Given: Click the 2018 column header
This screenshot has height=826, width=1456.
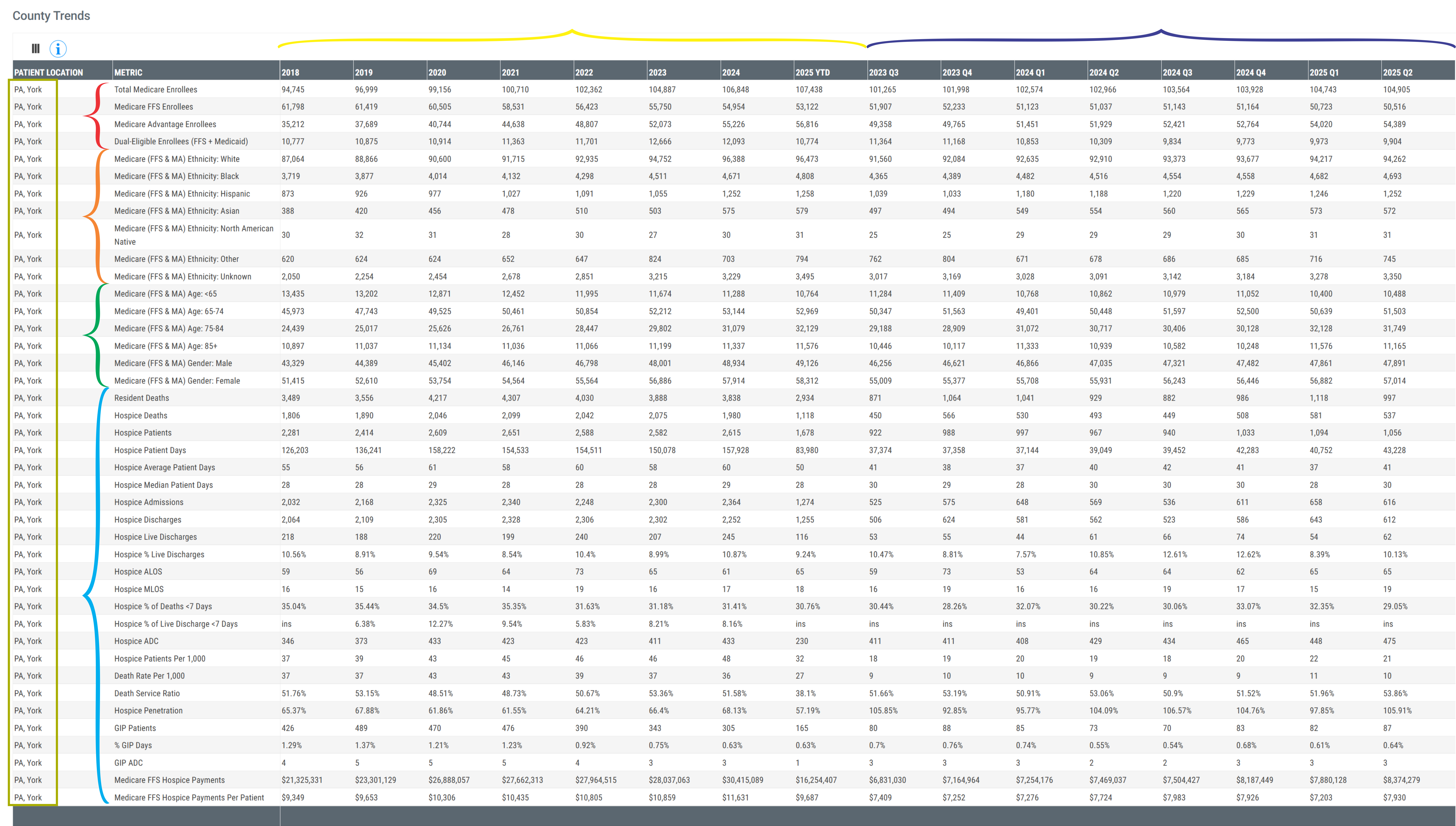Looking at the screenshot, I should 290,73.
